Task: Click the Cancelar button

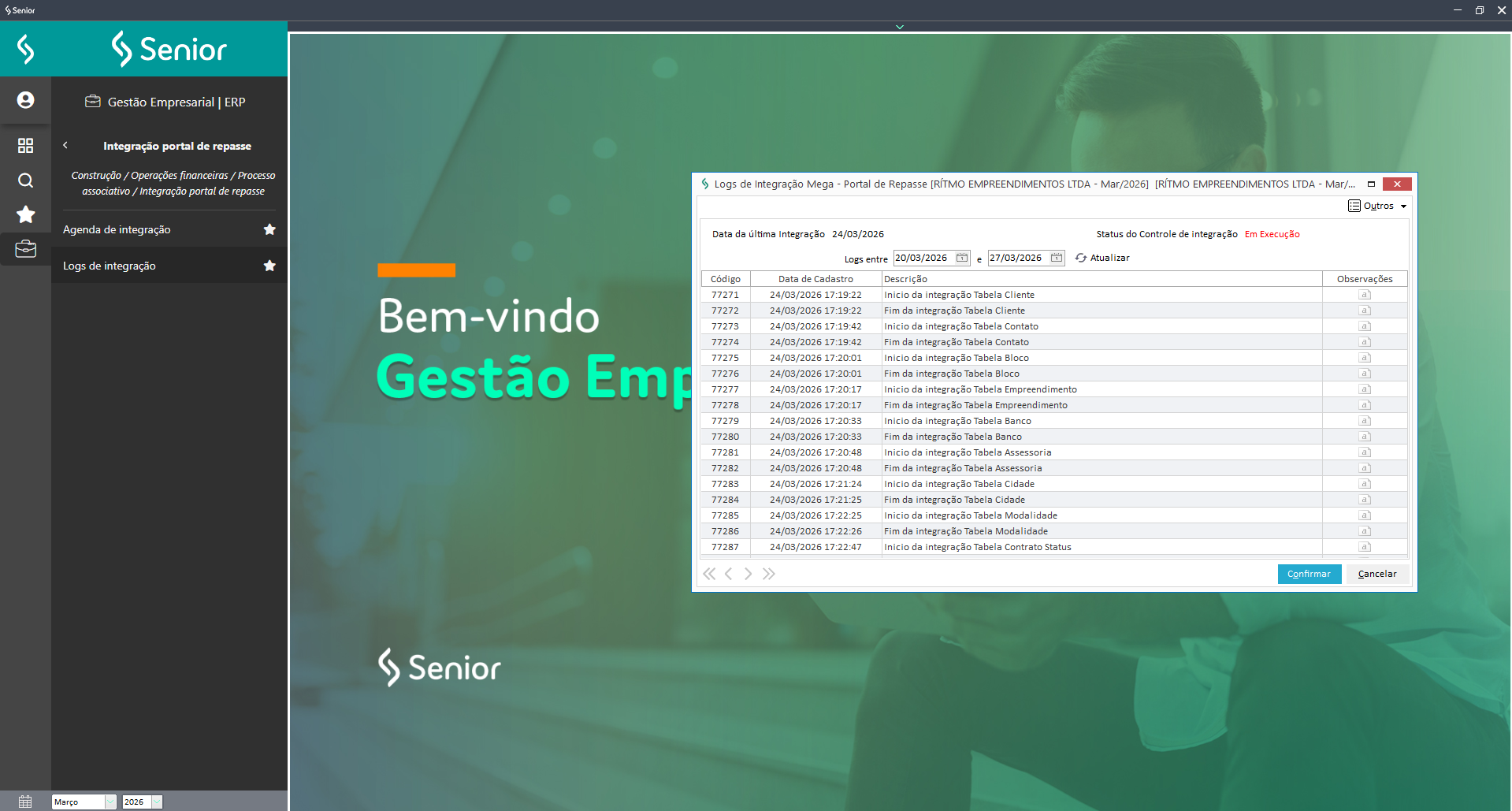Action: click(1377, 574)
